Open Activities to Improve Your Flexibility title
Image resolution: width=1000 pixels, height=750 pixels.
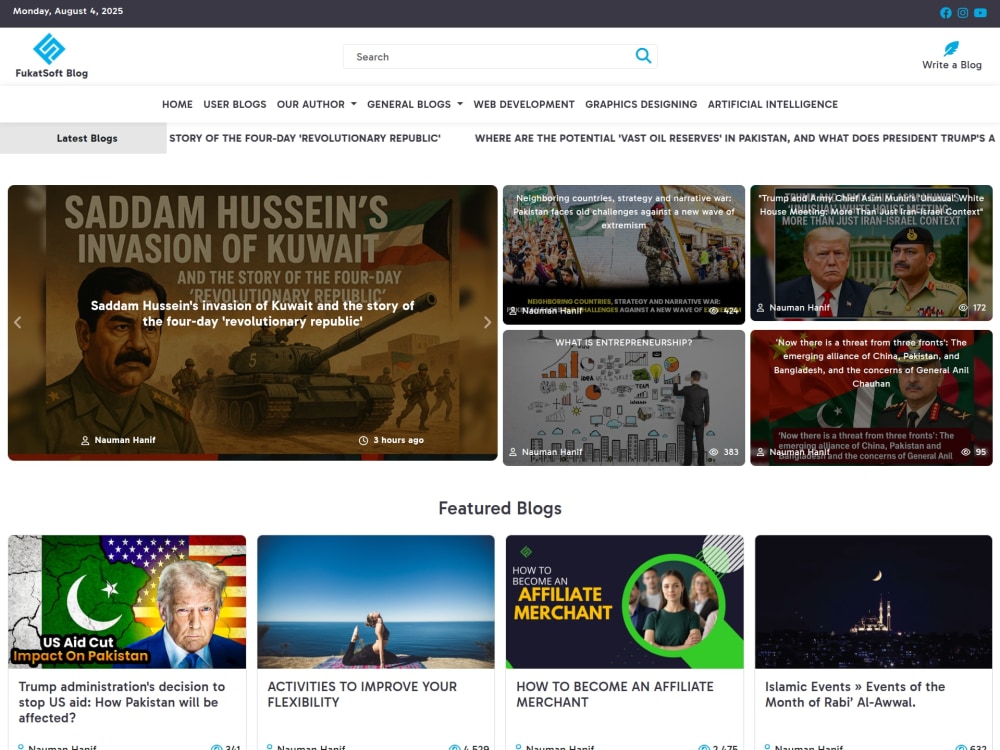point(362,695)
